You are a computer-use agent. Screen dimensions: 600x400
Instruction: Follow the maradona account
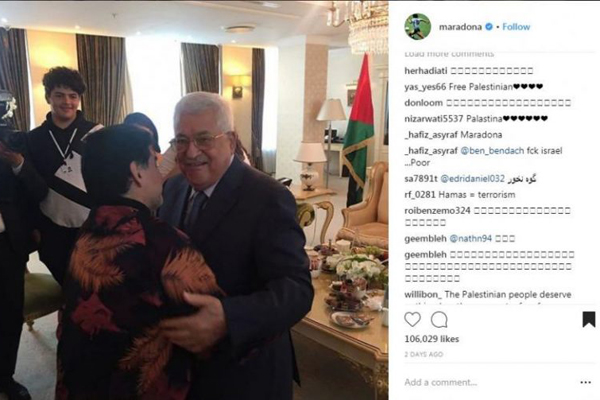pos(516,27)
